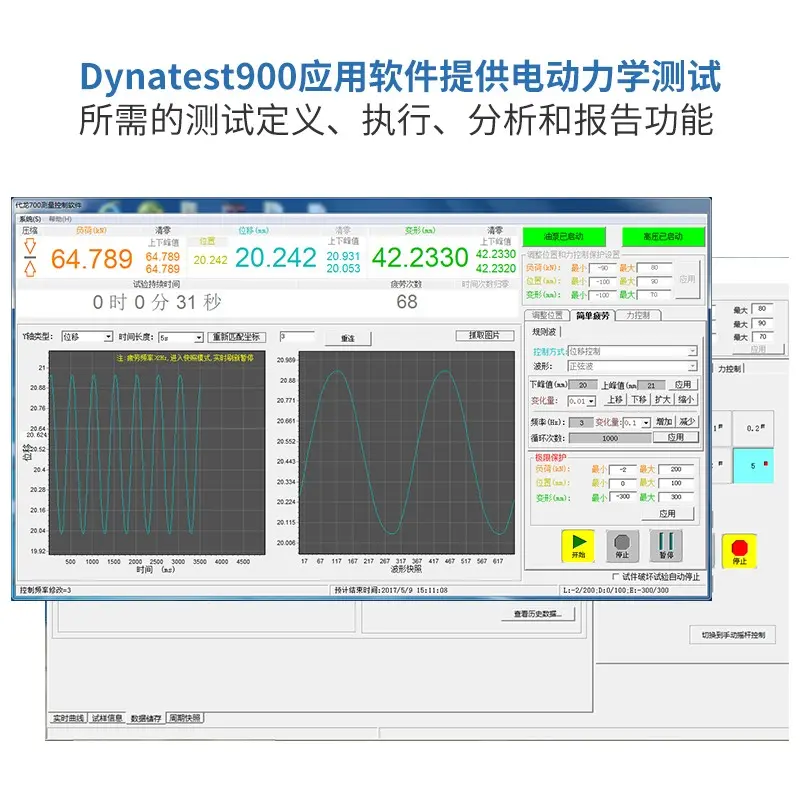This screenshot has height=800, width=800.
Task: Click the 极限保护 变形 最小 field showing -300
Action: (x=622, y=496)
